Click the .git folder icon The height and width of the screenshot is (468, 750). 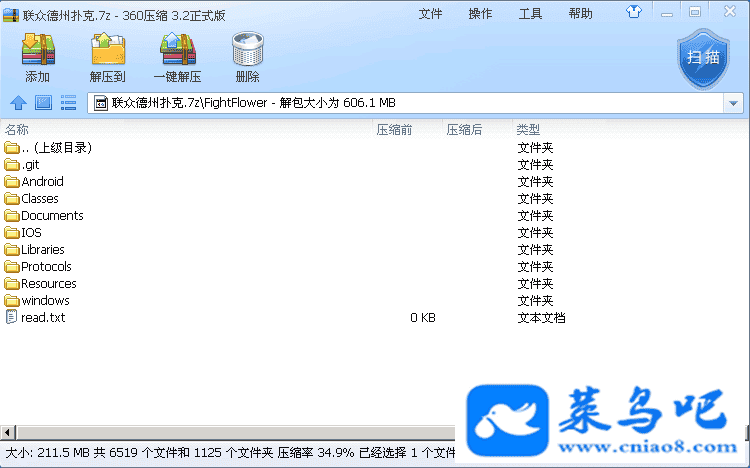[x=12, y=165]
